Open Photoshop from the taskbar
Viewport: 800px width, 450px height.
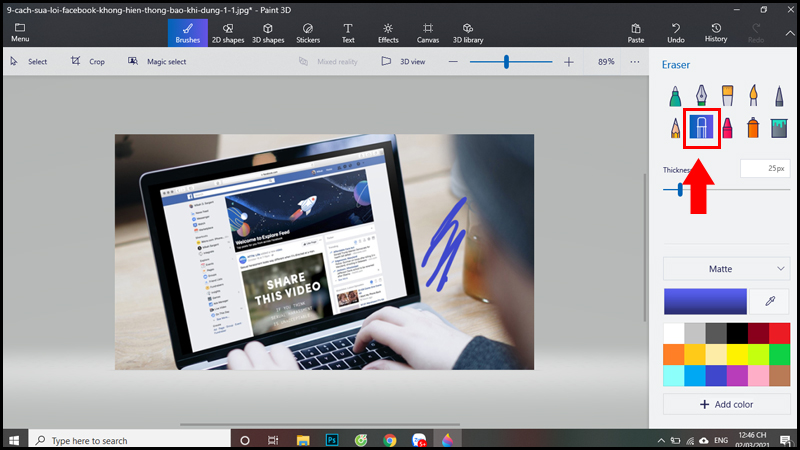(x=332, y=440)
